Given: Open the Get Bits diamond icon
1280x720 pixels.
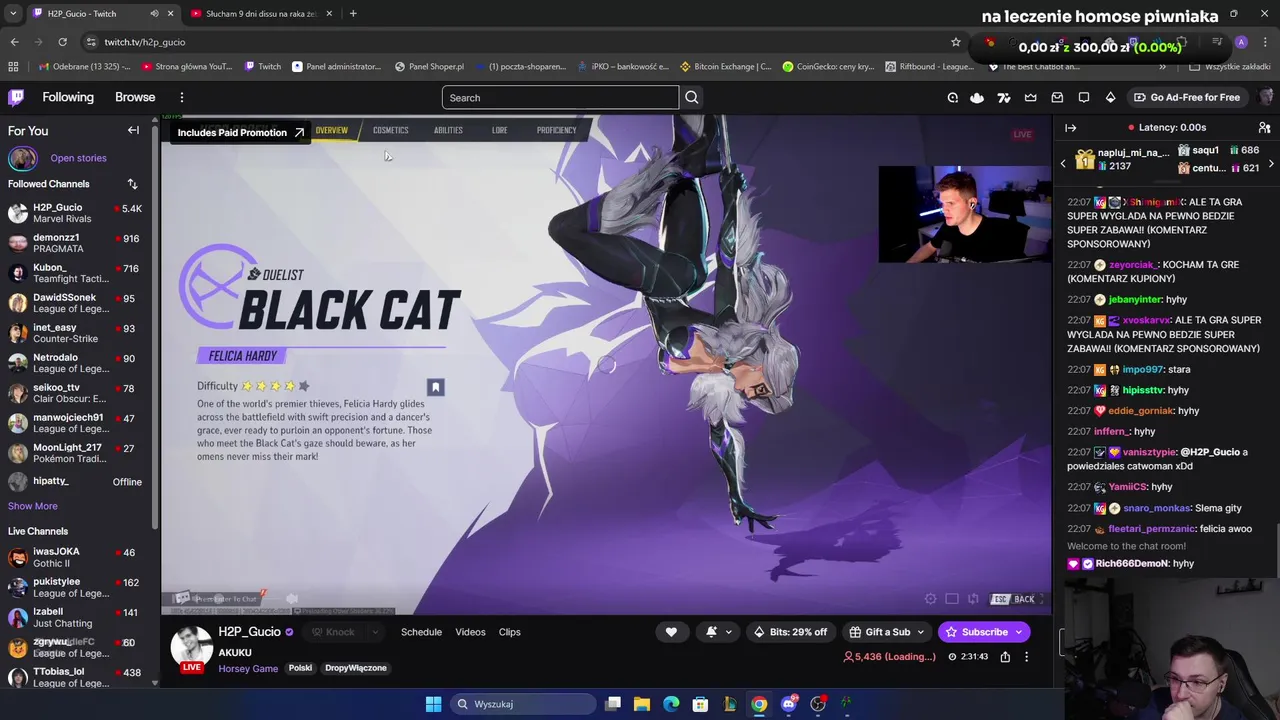Looking at the screenshot, I should pyautogui.click(x=1110, y=97).
